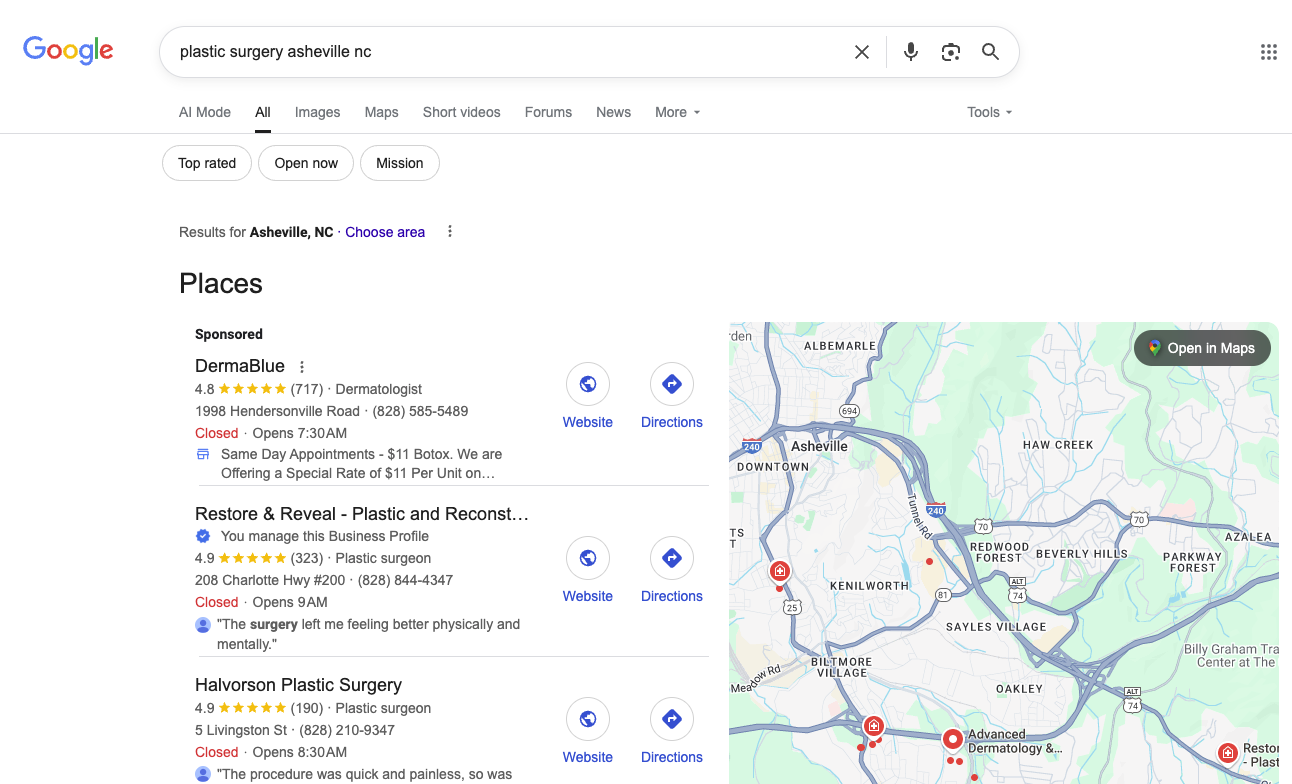
Task: Open the Google apps grid
Action: (1268, 52)
